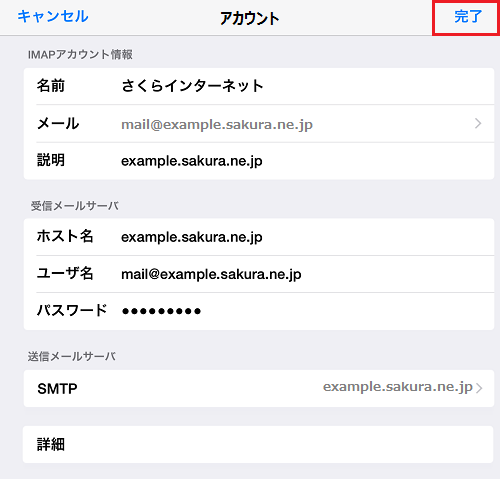Open the mail@example.sakura.ne.jp メール address
This screenshot has height=479, width=500.
[x=217, y=125]
